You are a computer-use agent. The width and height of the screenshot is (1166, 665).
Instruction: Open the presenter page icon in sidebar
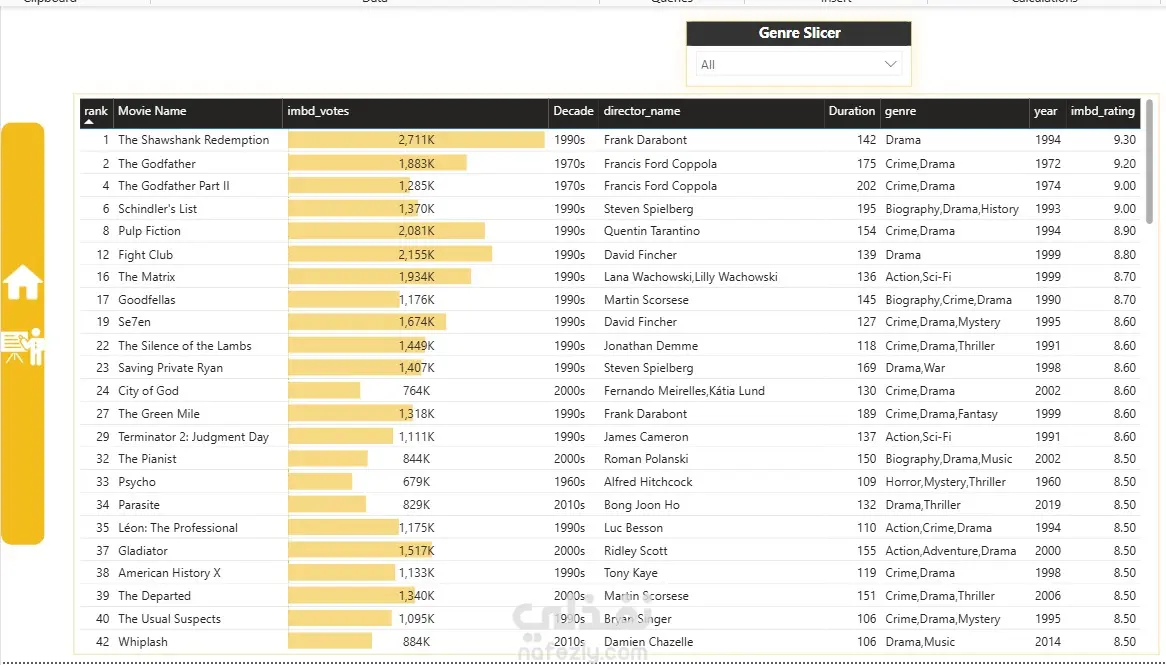tap(22, 347)
